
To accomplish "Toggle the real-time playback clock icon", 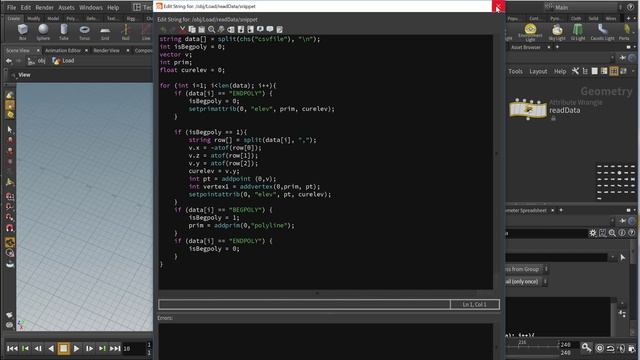I will pos(599,348).
